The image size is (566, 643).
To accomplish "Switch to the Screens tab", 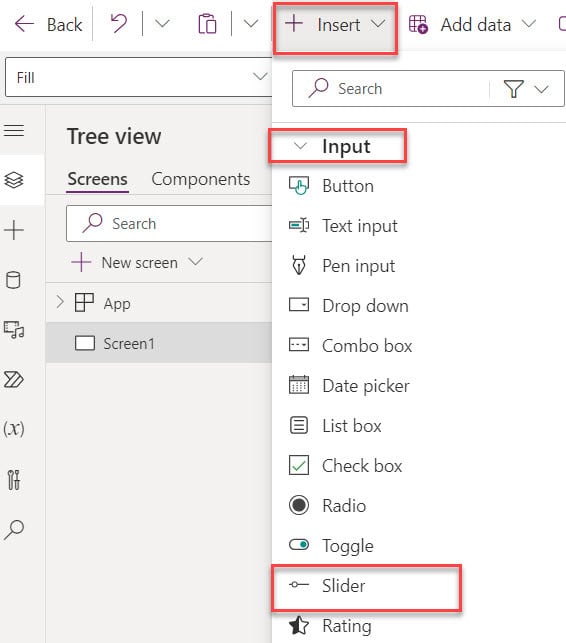I will 98,179.
